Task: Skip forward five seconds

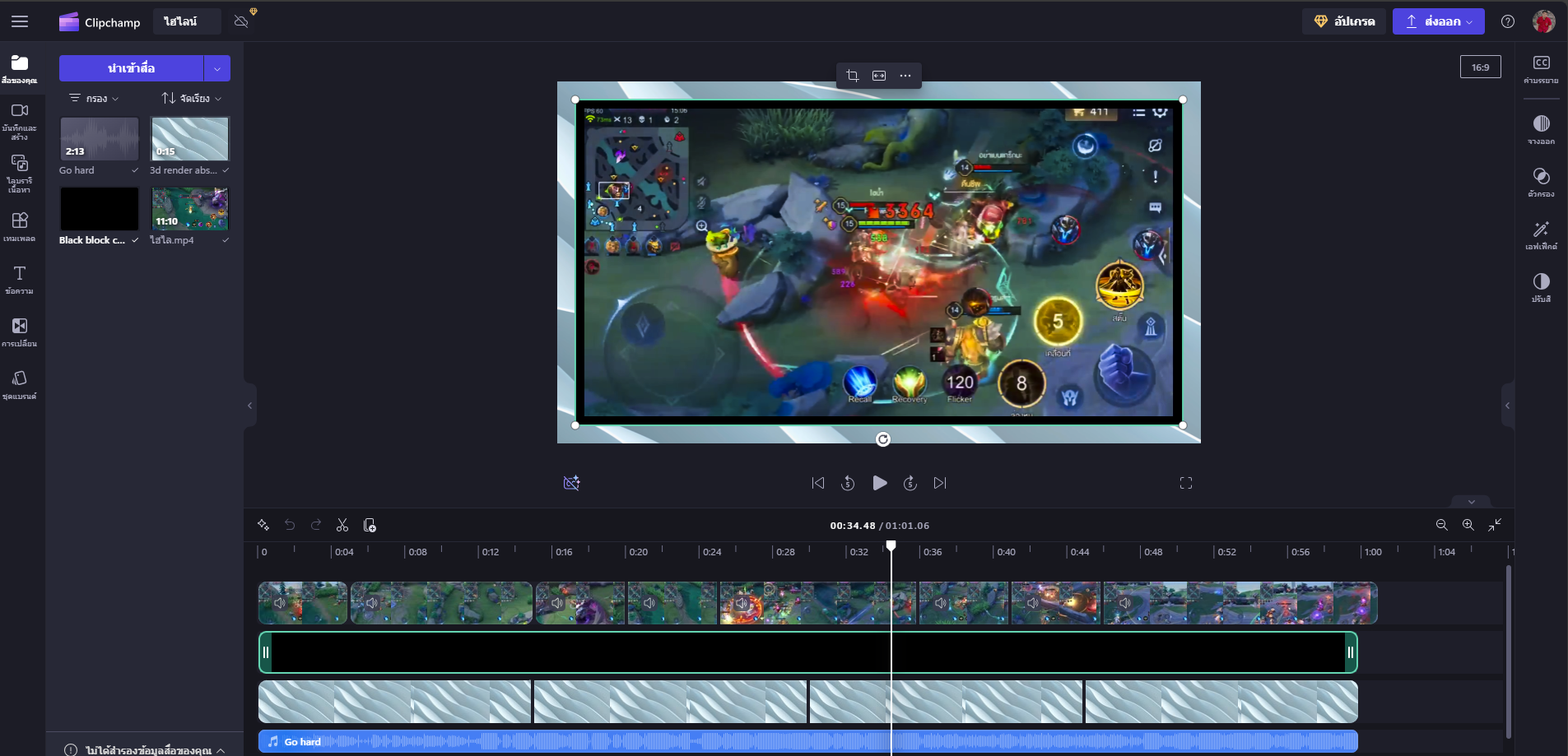Action: click(910, 483)
